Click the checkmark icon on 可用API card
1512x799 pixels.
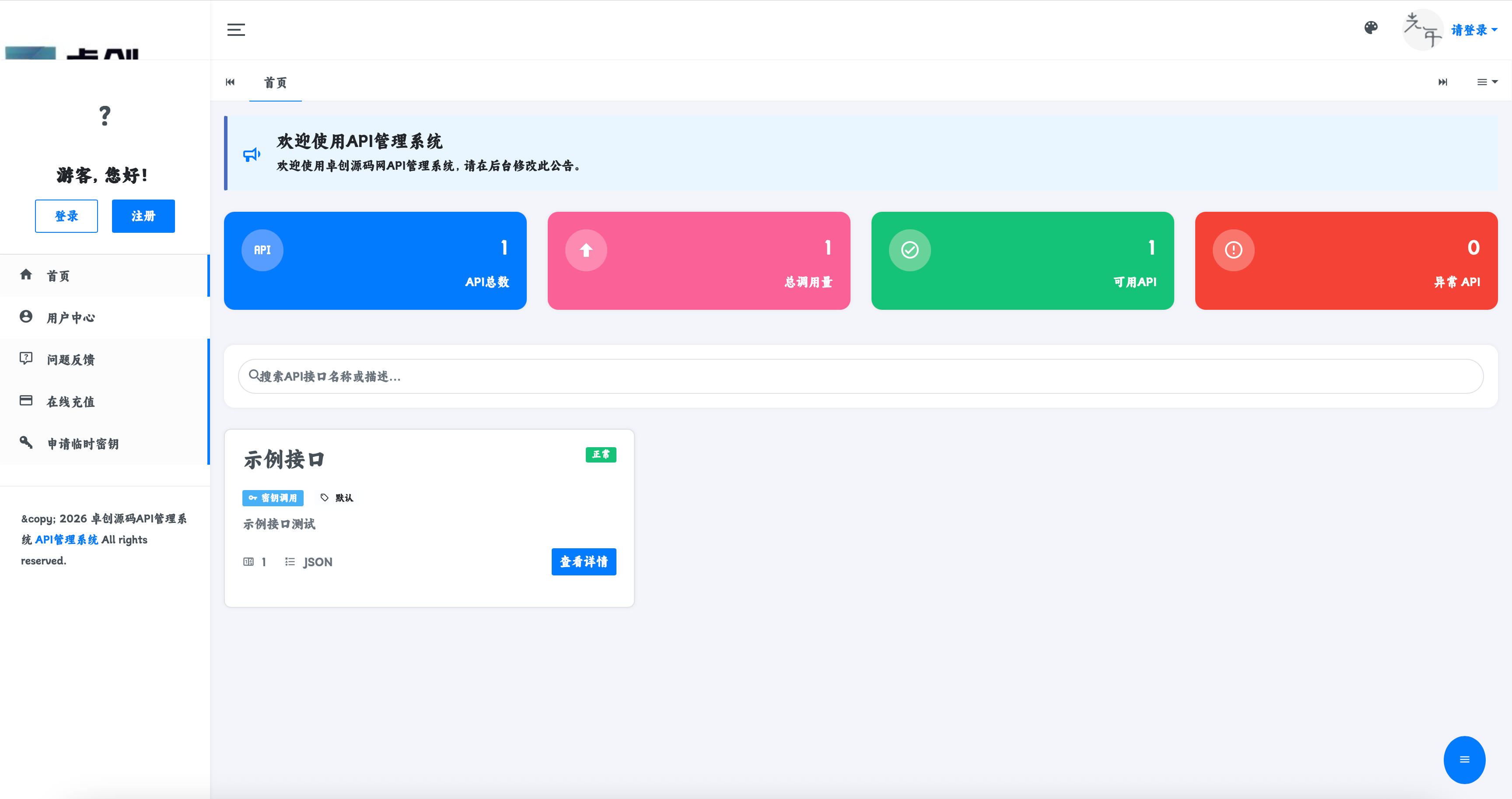click(910, 250)
